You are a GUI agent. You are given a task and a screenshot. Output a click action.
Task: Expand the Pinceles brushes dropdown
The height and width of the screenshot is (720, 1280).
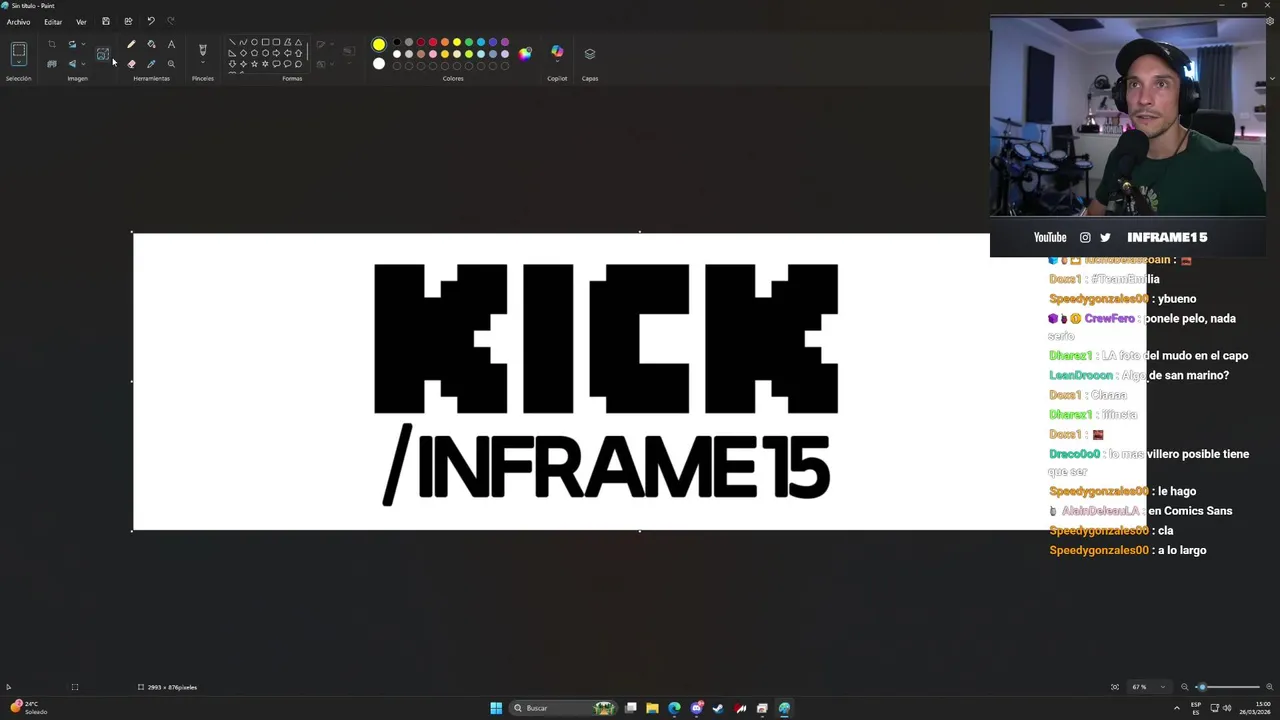point(203,62)
